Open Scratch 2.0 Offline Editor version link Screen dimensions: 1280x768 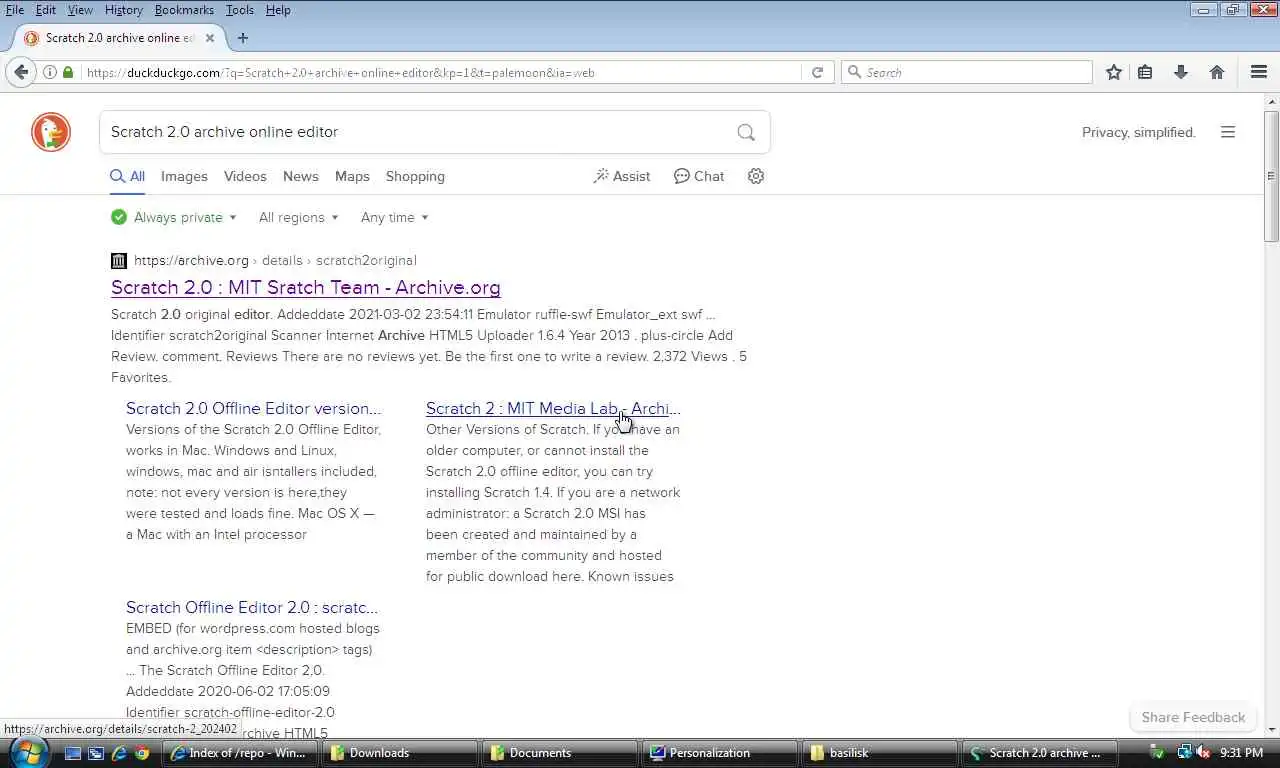(254, 408)
